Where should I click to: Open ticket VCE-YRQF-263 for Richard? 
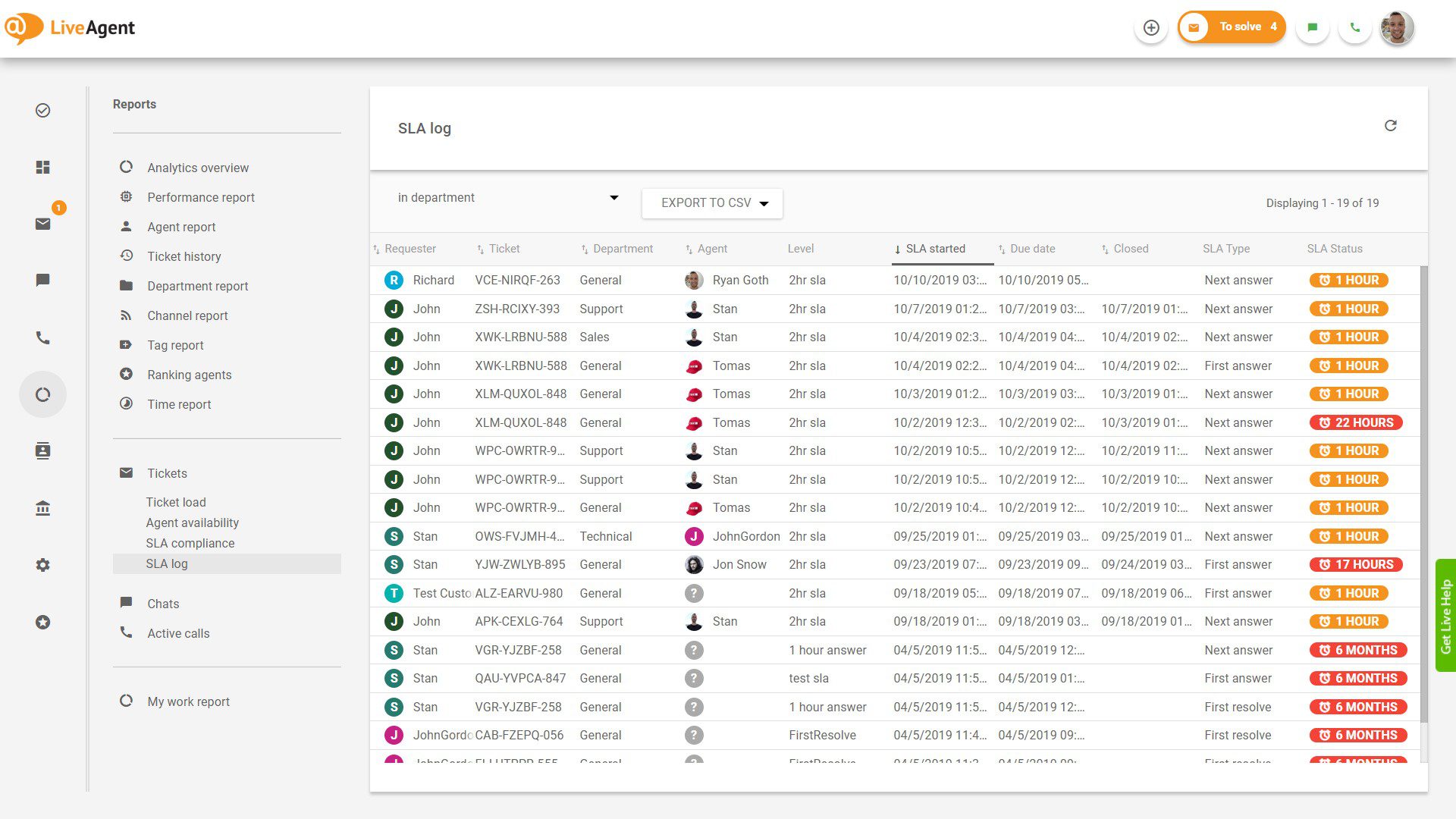tap(519, 280)
